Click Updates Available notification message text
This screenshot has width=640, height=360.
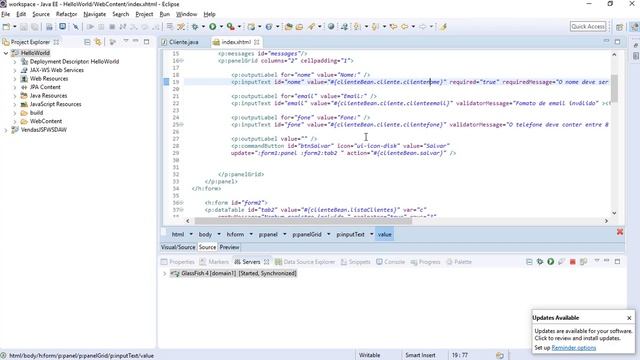583,335
